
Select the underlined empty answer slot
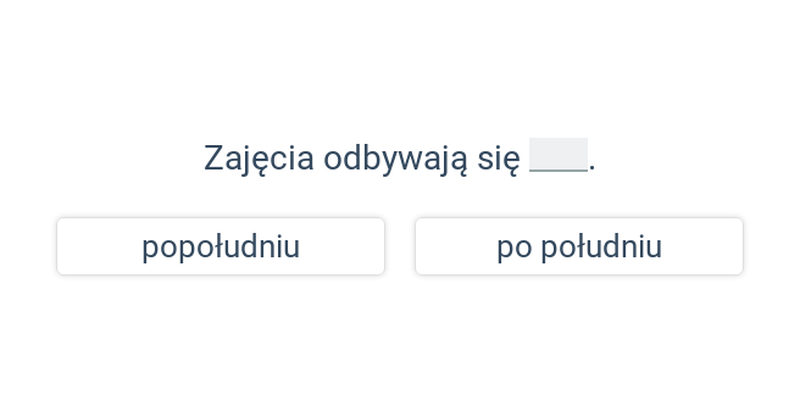[x=559, y=155]
